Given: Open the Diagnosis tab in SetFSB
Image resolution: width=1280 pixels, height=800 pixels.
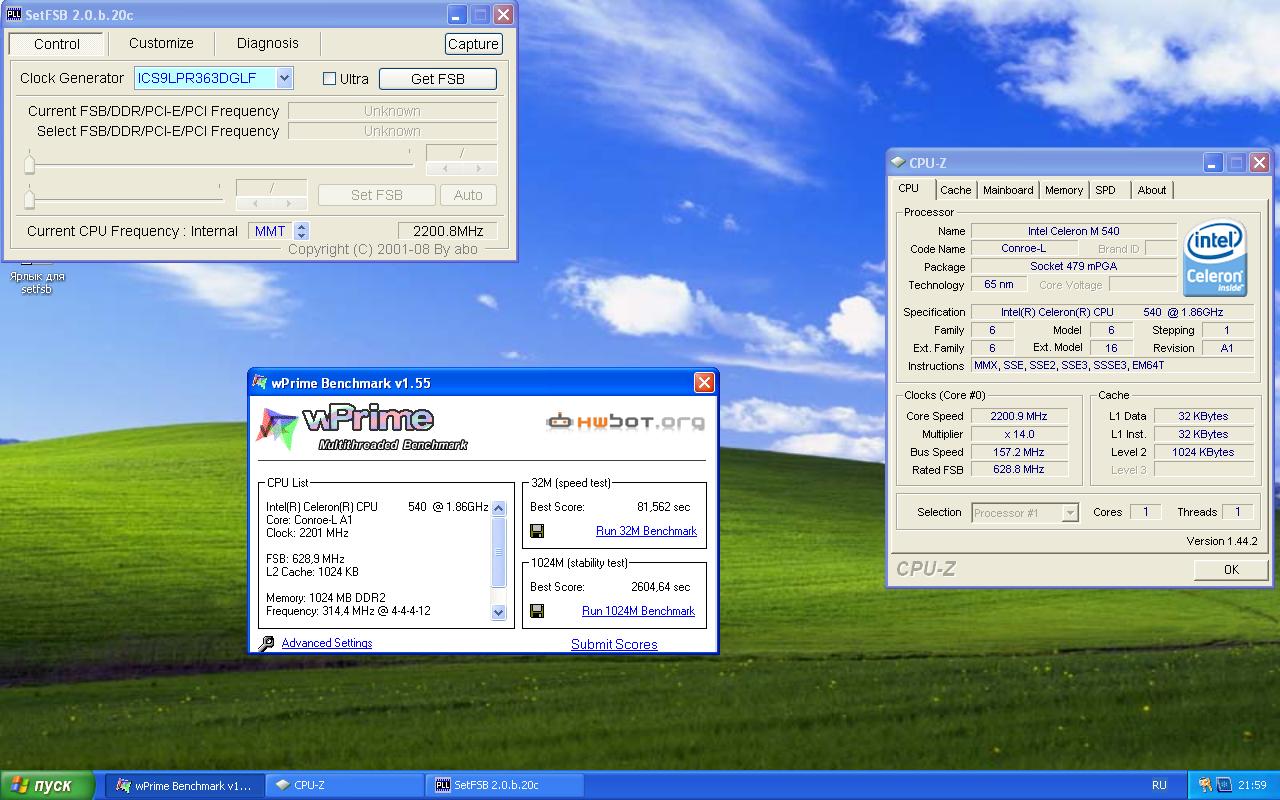Looking at the screenshot, I should (x=267, y=43).
